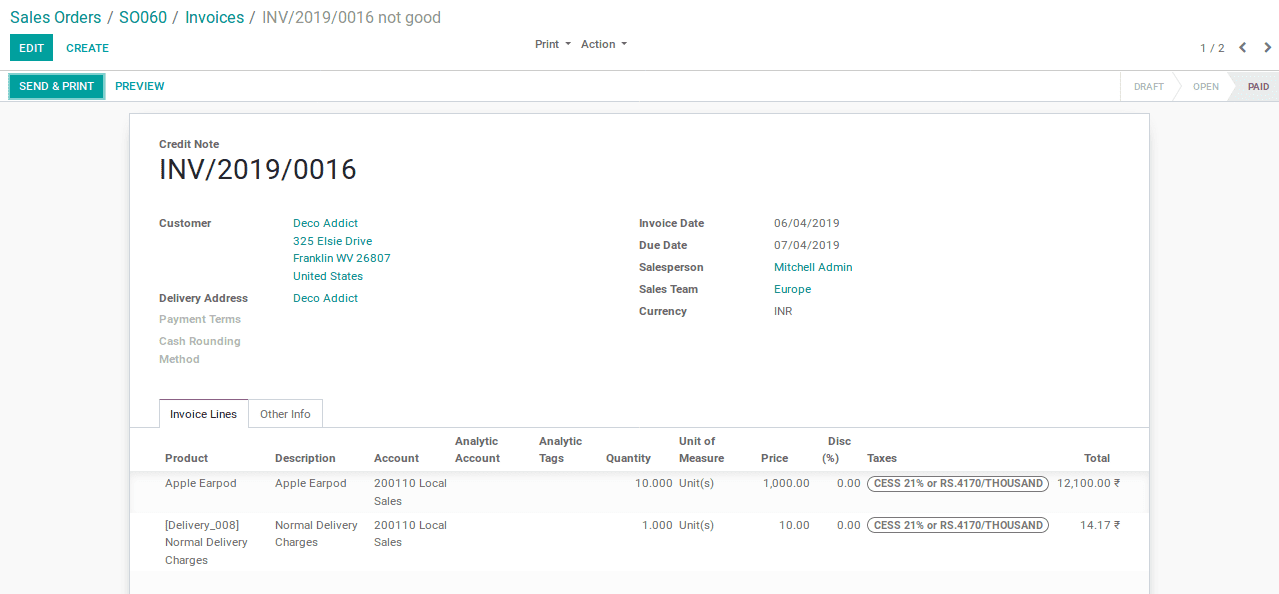Image resolution: width=1279 pixels, height=594 pixels.
Task: Sort by Product column header
Action: [187, 458]
